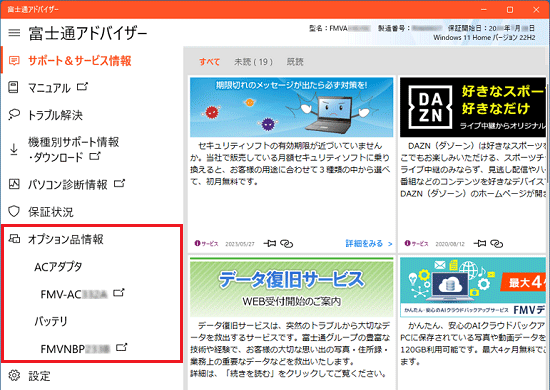Screen dimensions: 550x390
Task: Click the トラブル解決 speech bubble icon
Action: pos(14,115)
